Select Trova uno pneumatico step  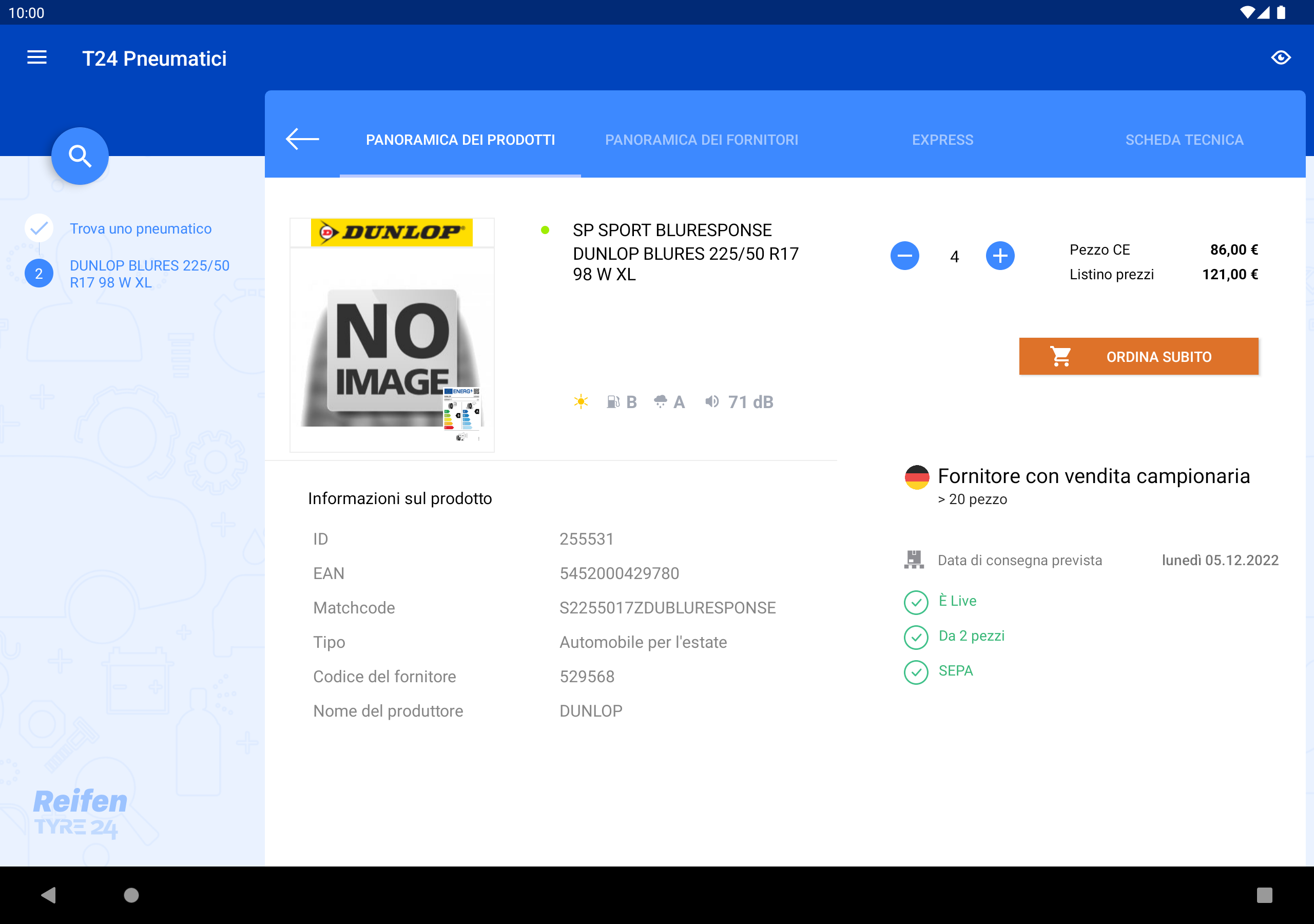(140, 228)
